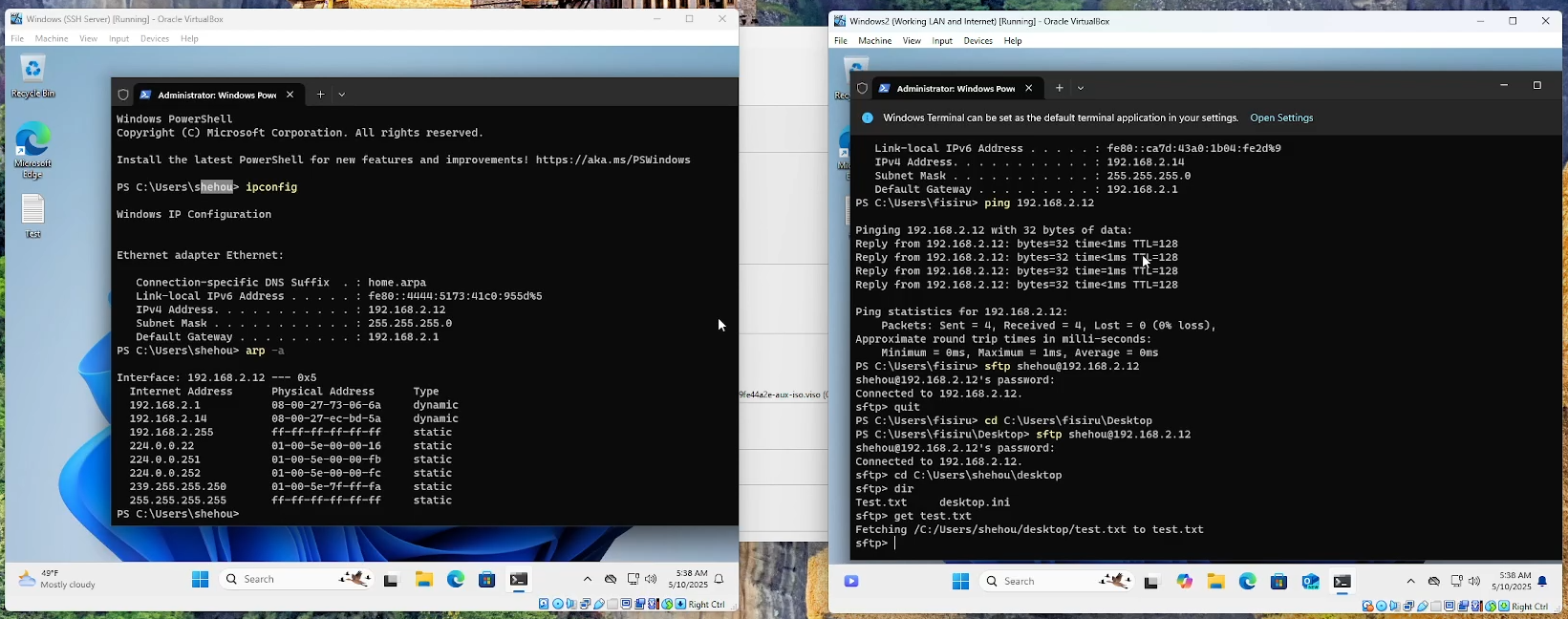Open Devices menu of the SSH Server VirtualBox window
The image size is (1568, 619).
pyautogui.click(x=154, y=39)
